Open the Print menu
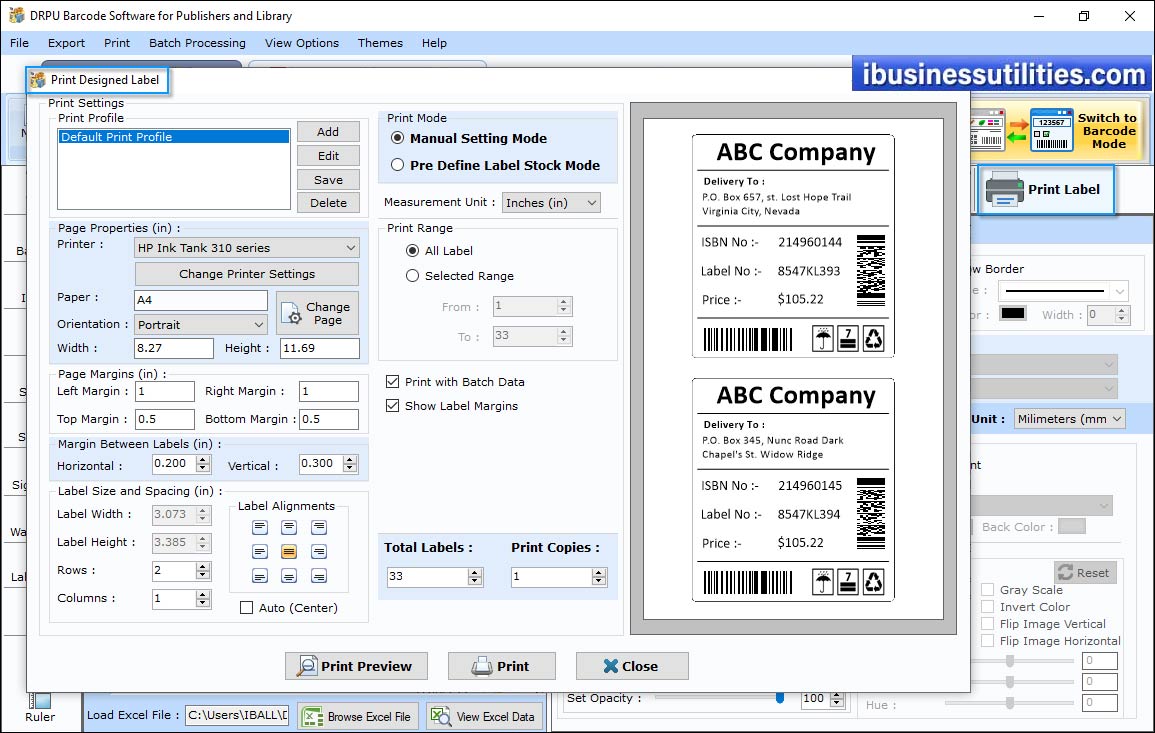Screen dimensions: 1155x733 [116, 43]
